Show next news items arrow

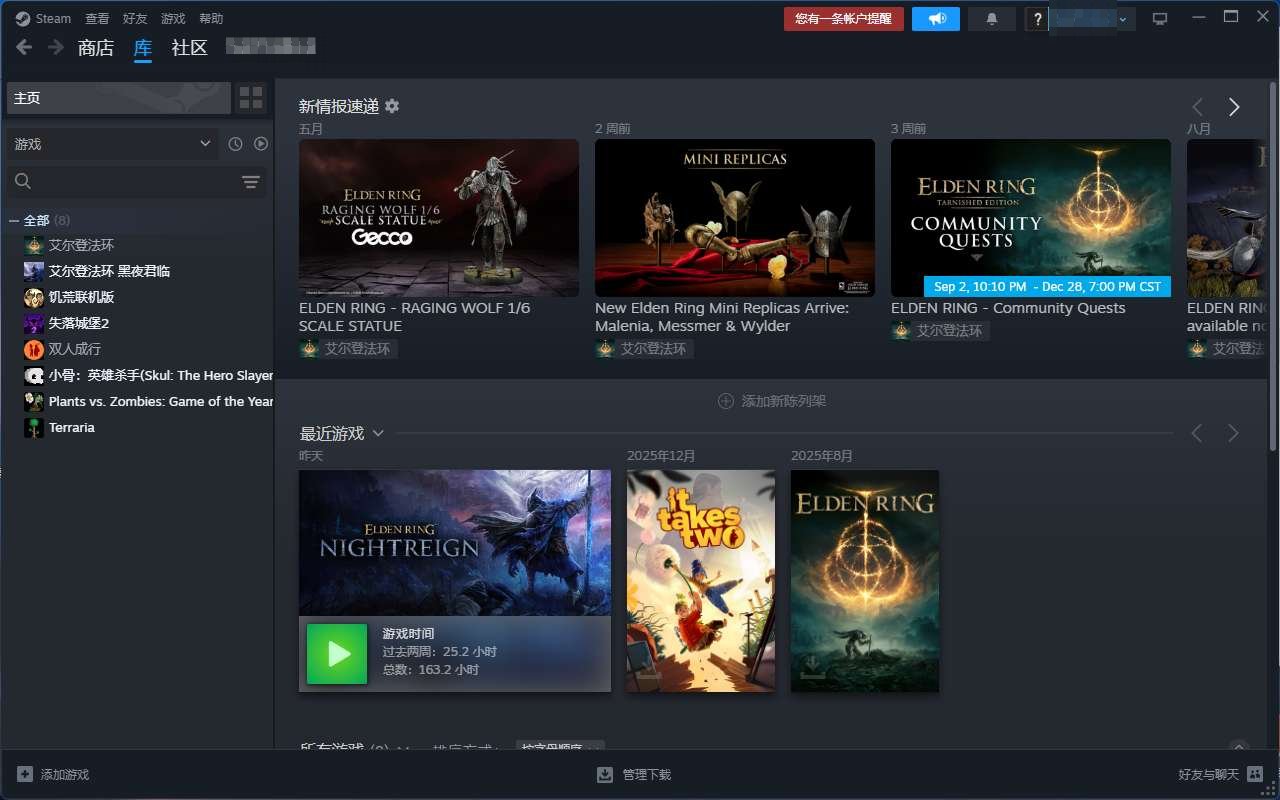pyautogui.click(x=1234, y=107)
